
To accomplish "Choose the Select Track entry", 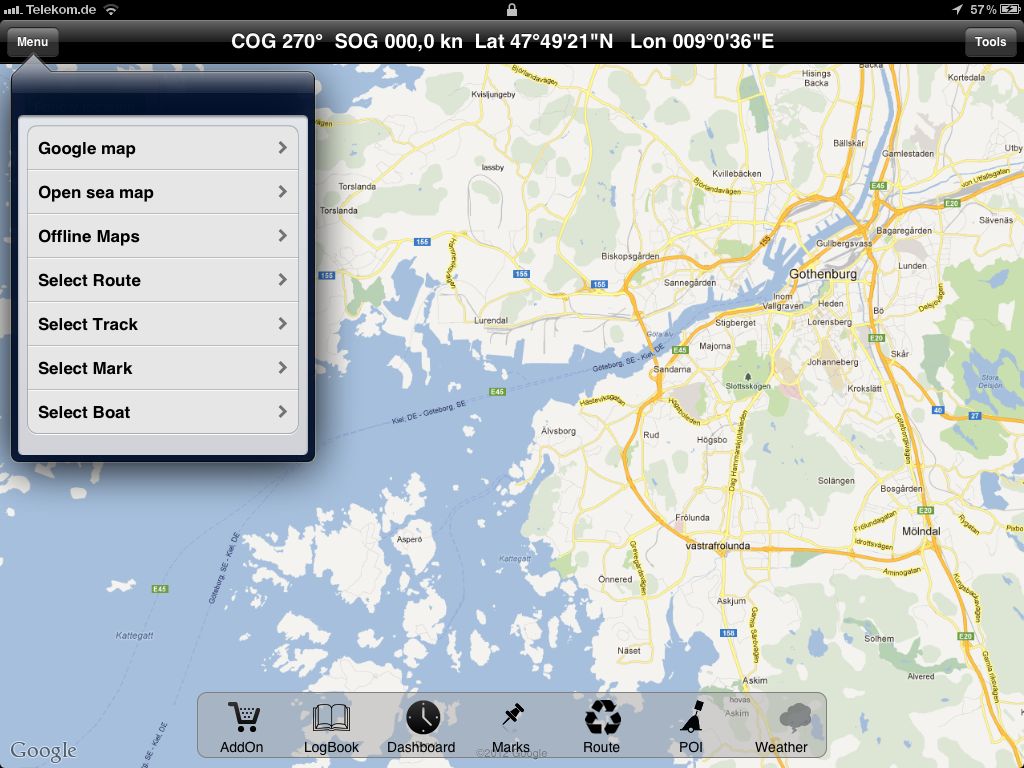I will tap(163, 324).
